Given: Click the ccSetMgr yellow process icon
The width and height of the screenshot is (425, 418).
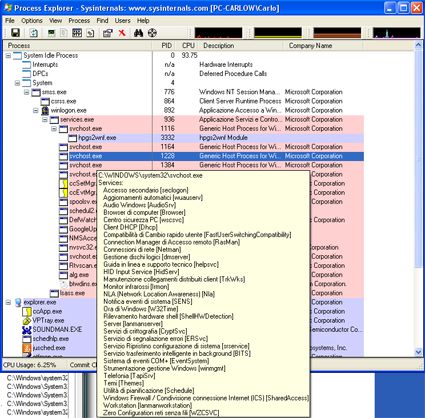Looking at the screenshot, I should [x=64, y=183].
